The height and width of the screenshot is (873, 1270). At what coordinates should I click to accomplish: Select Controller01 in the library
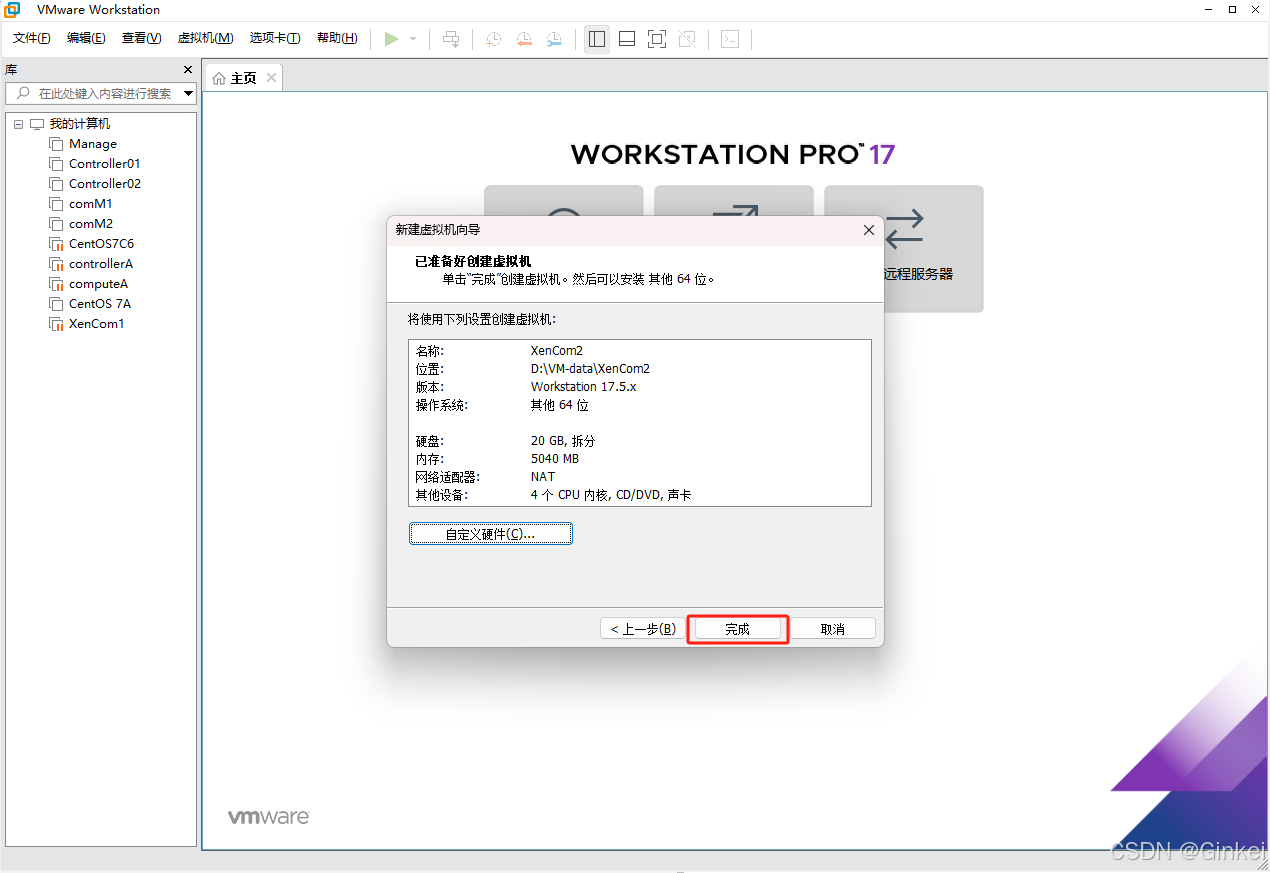(105, 164)
